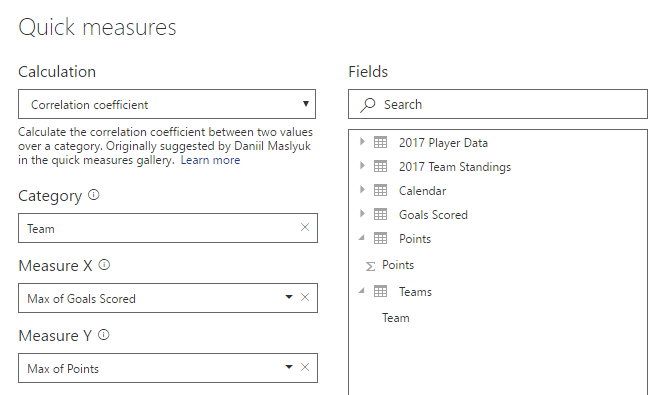655x395 pixels.
Task: Select the Teams table label
Action: [415, 292]
